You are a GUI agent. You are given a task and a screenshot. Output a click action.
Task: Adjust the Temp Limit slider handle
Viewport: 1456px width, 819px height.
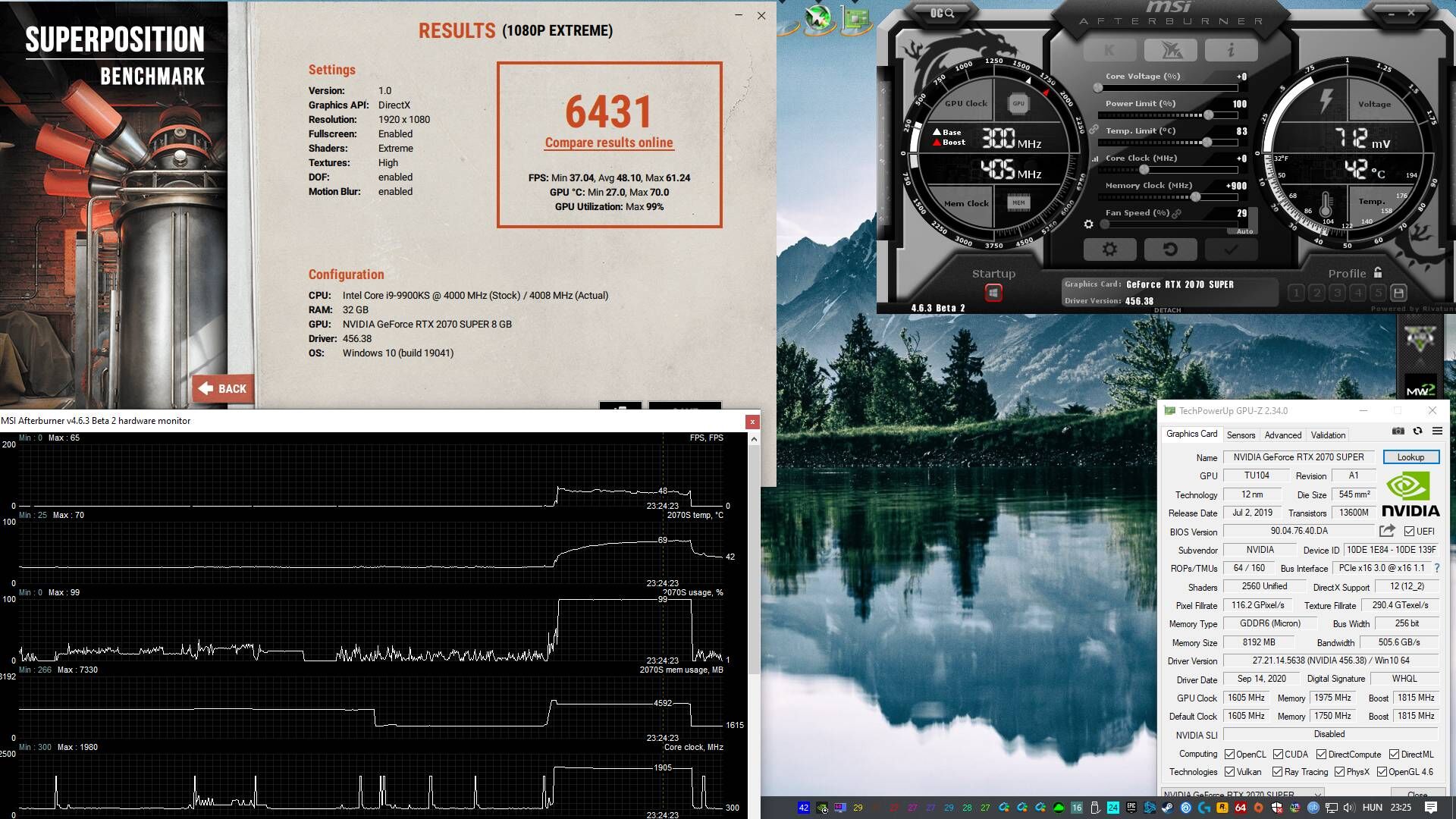[1207, 143]
